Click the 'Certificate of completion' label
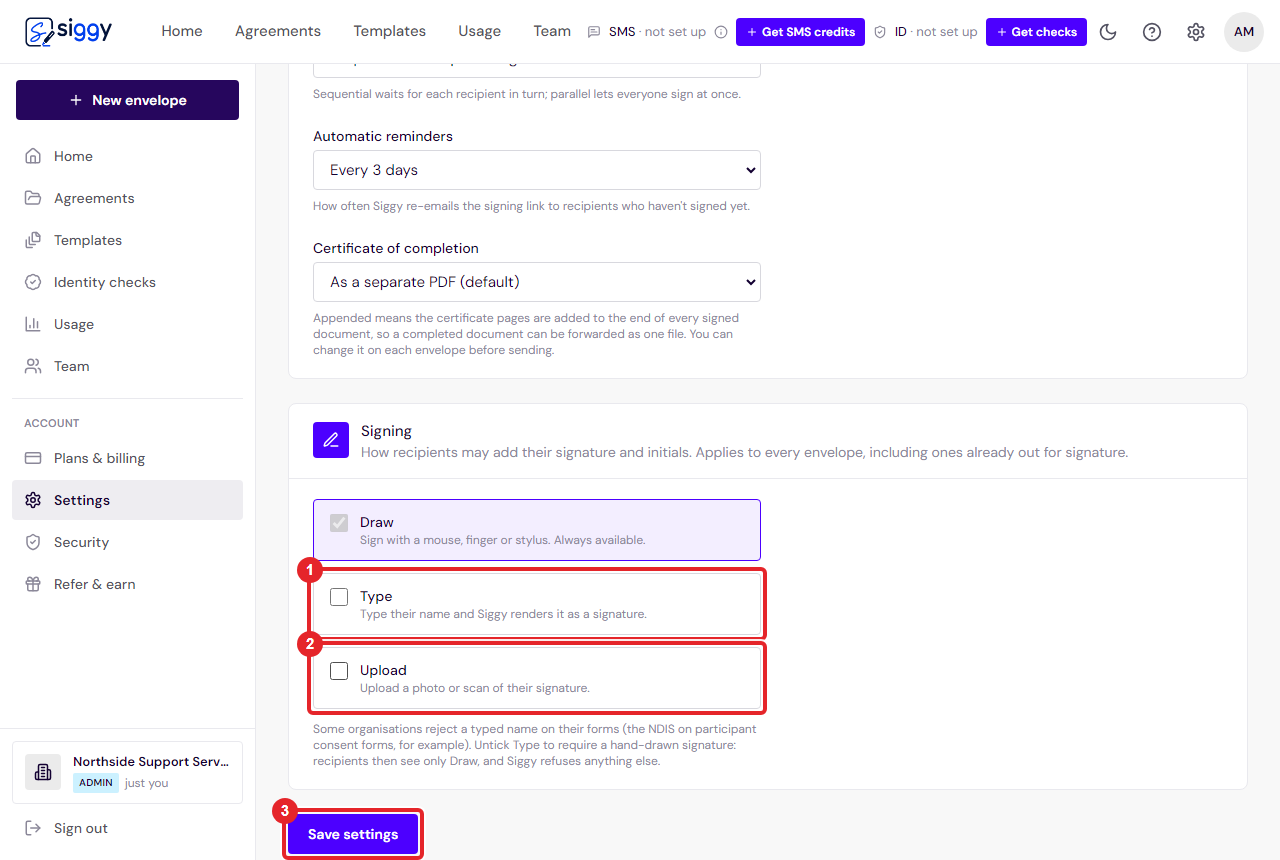Viewport: 1280px width, 860px height. coord(396,248)
